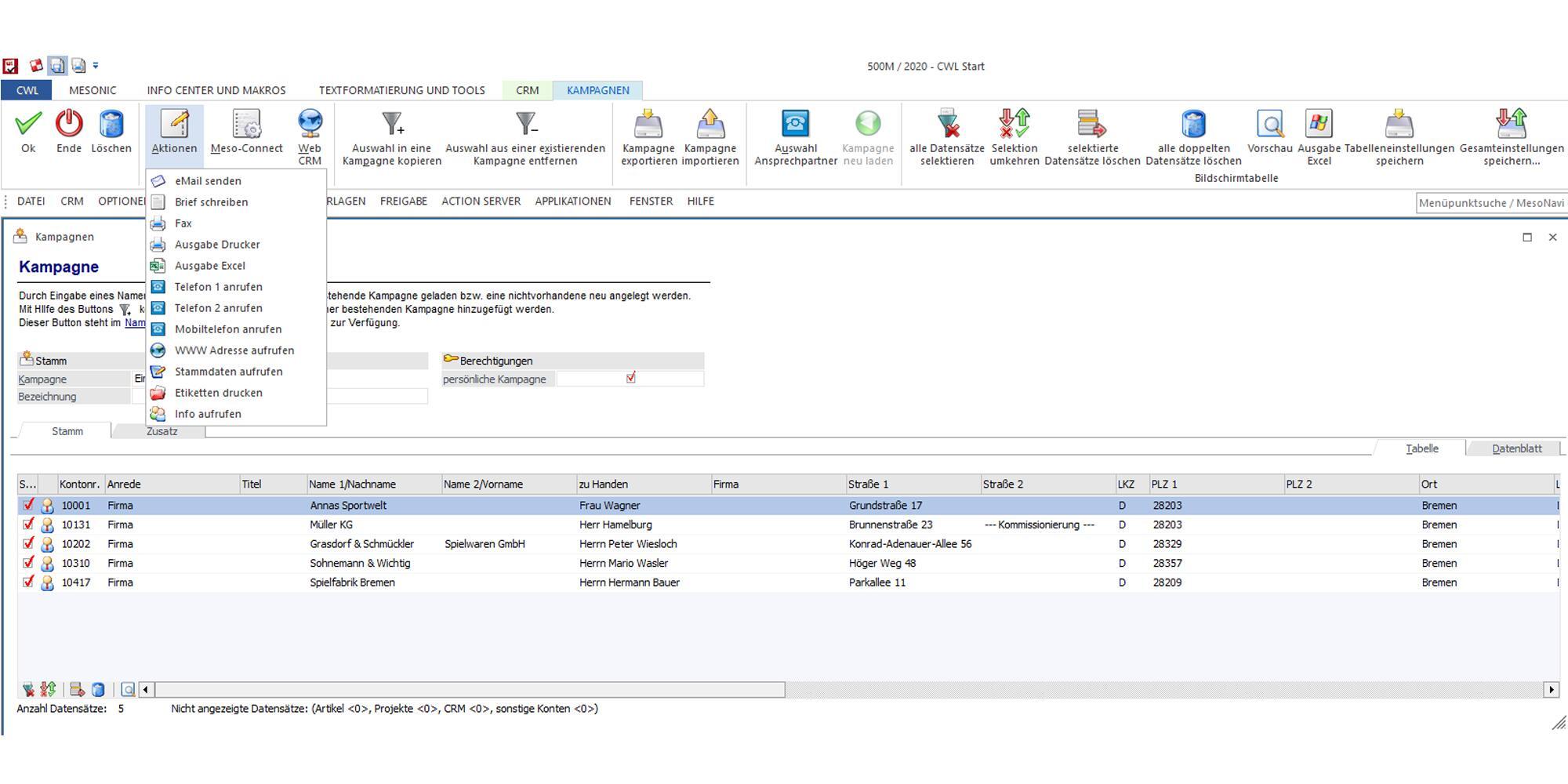Switch to the Datenblatt view tab
1568x784 pixels.
1516,448
